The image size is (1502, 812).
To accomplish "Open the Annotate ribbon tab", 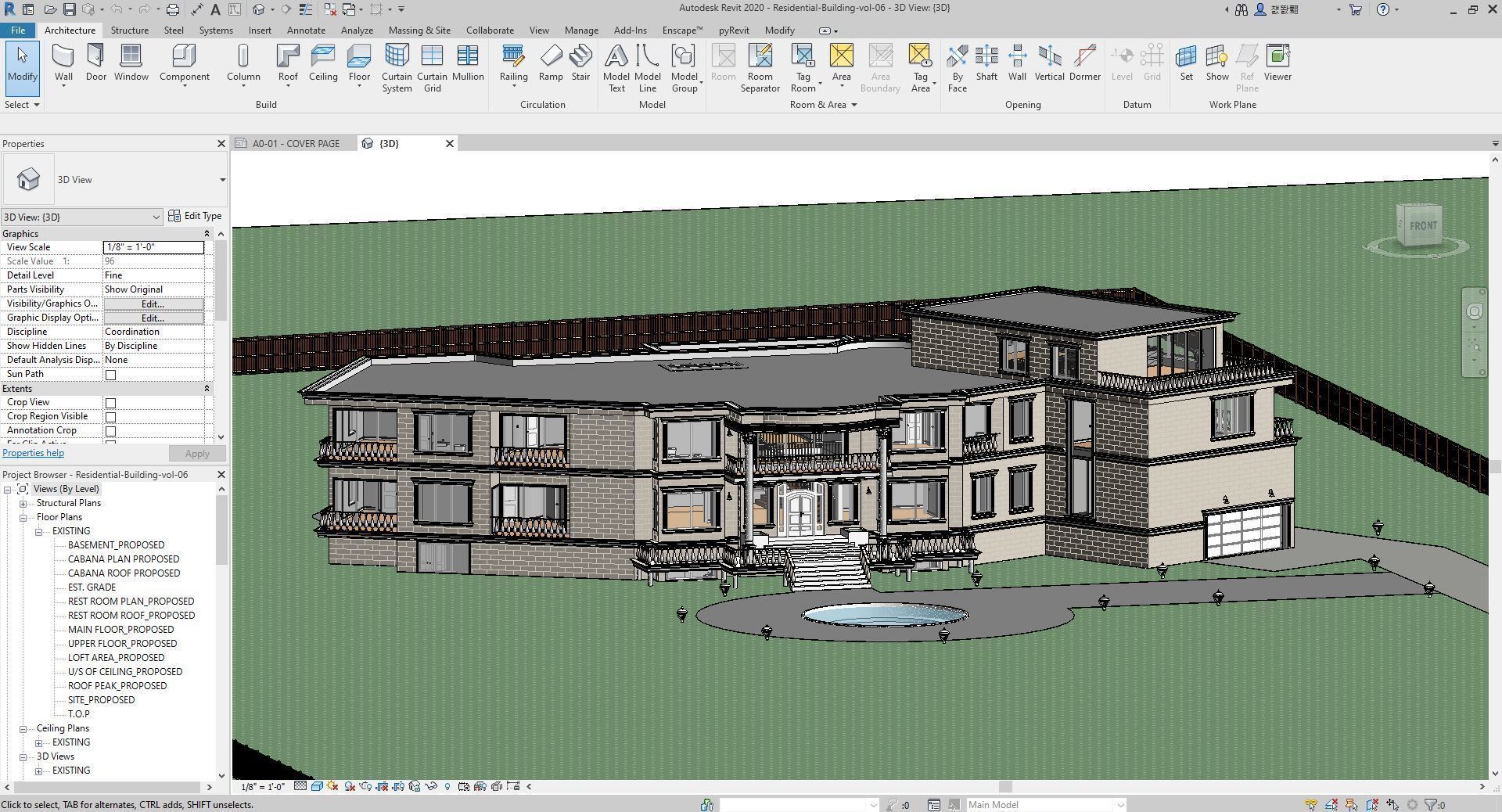I will 306,31.
